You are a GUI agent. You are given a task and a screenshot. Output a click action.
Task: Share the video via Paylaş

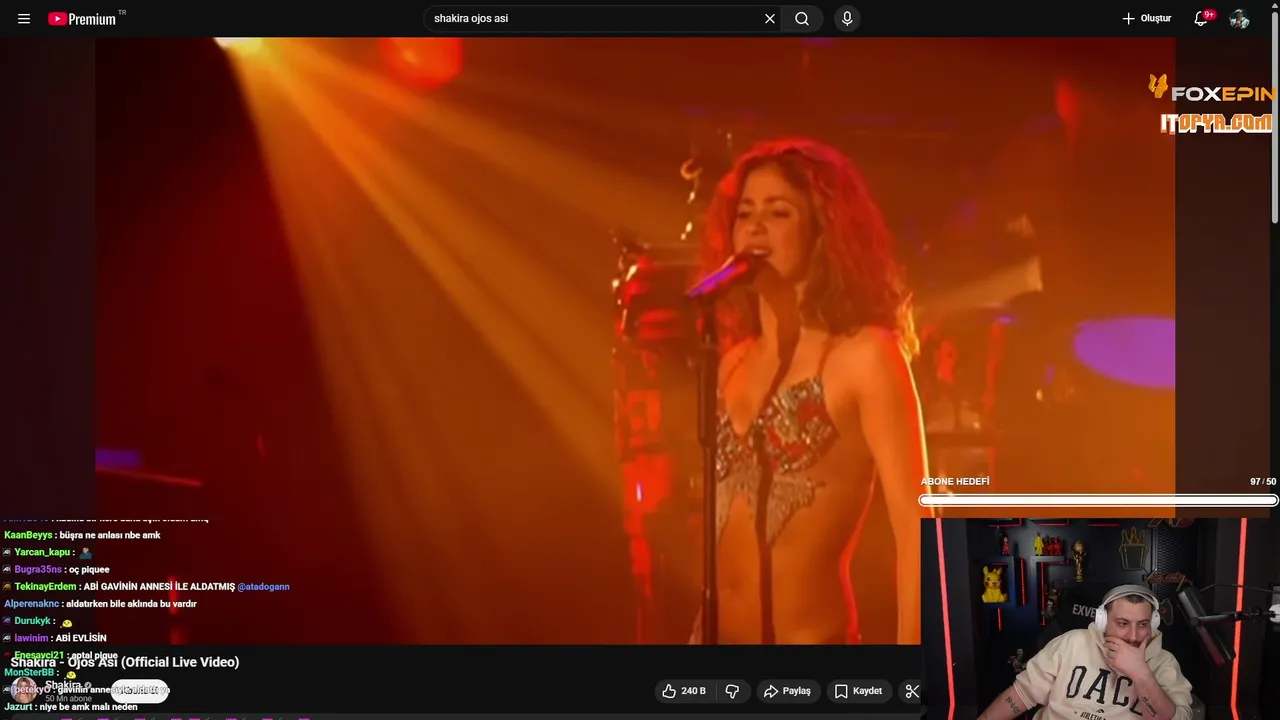pyautogui.click(x=787, y=691)
